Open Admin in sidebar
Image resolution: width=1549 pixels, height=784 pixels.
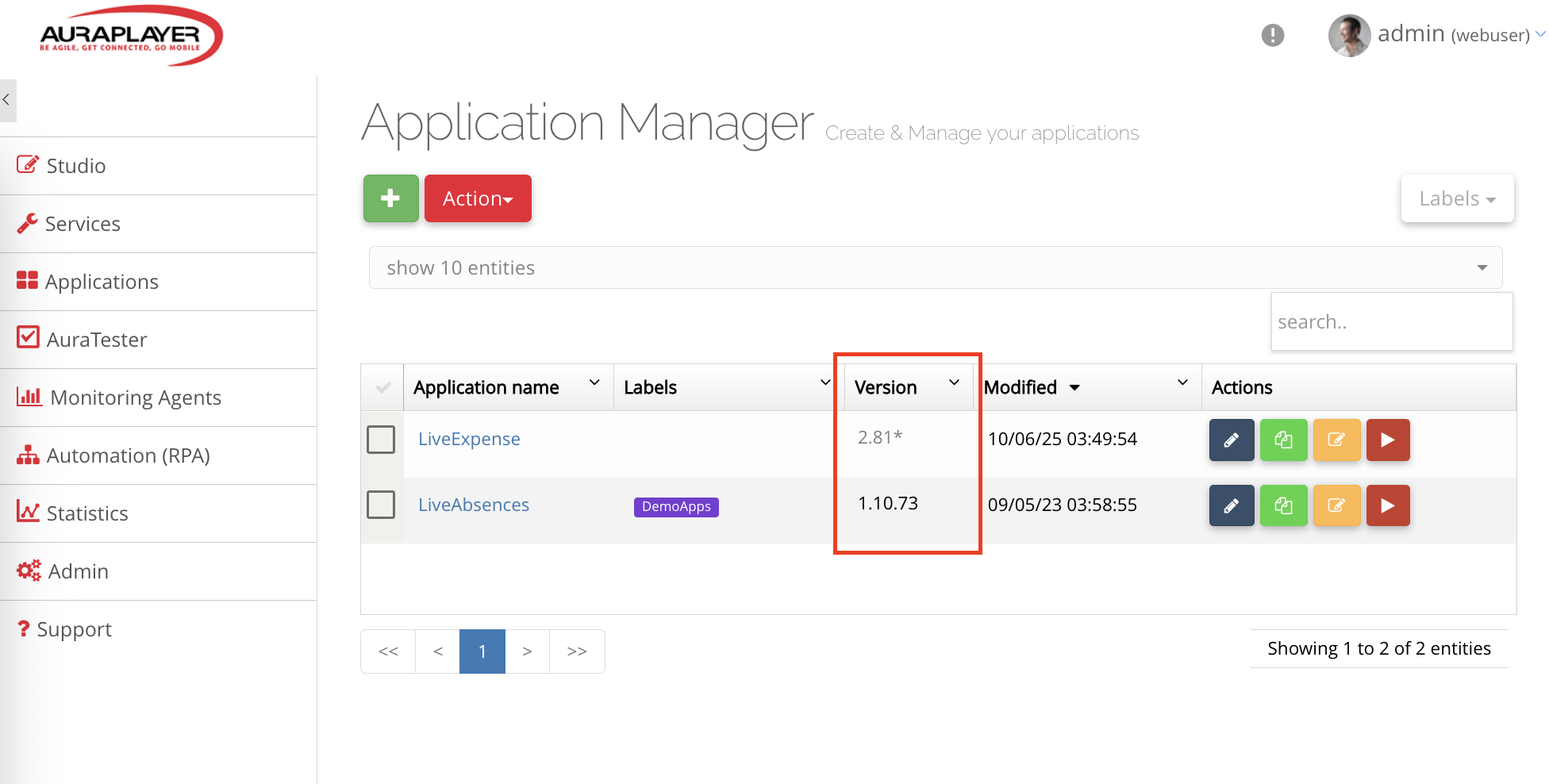[158, 571]
